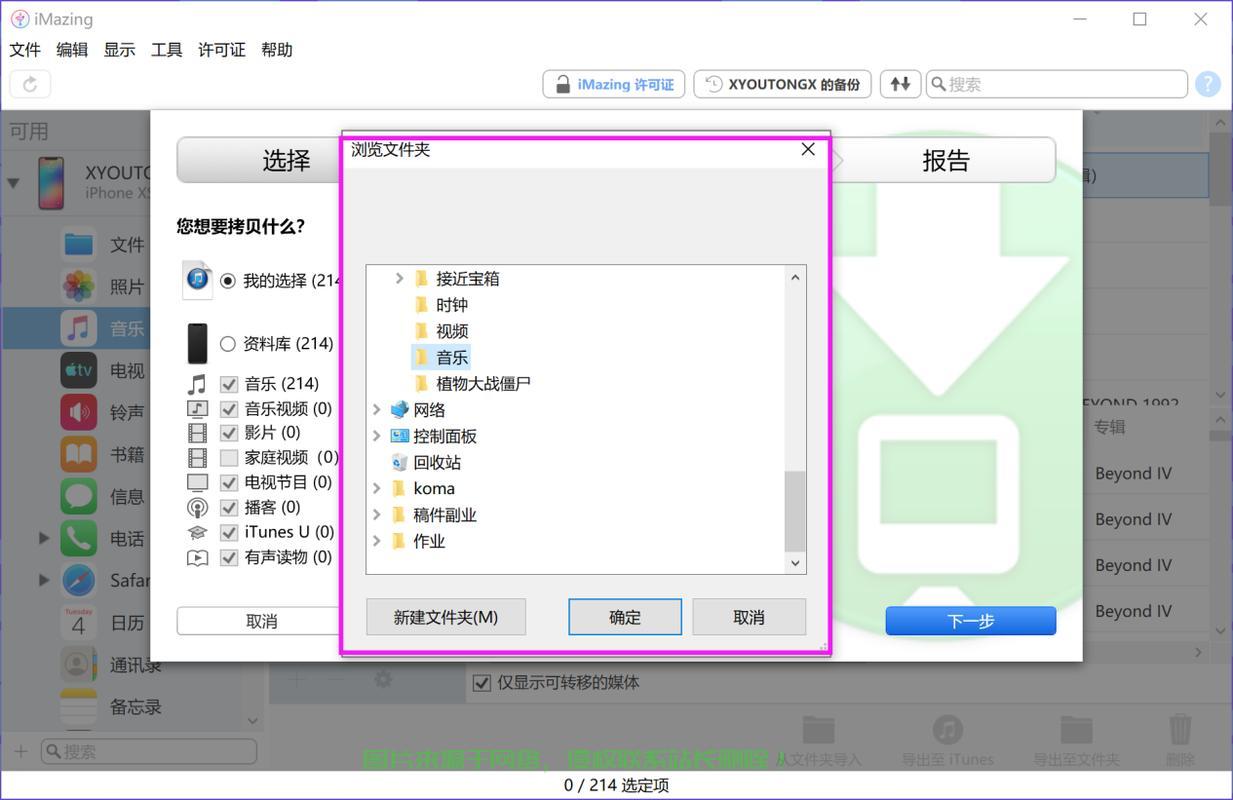
Task: Select 我的选择 radio button
Action: click(228, 281)
